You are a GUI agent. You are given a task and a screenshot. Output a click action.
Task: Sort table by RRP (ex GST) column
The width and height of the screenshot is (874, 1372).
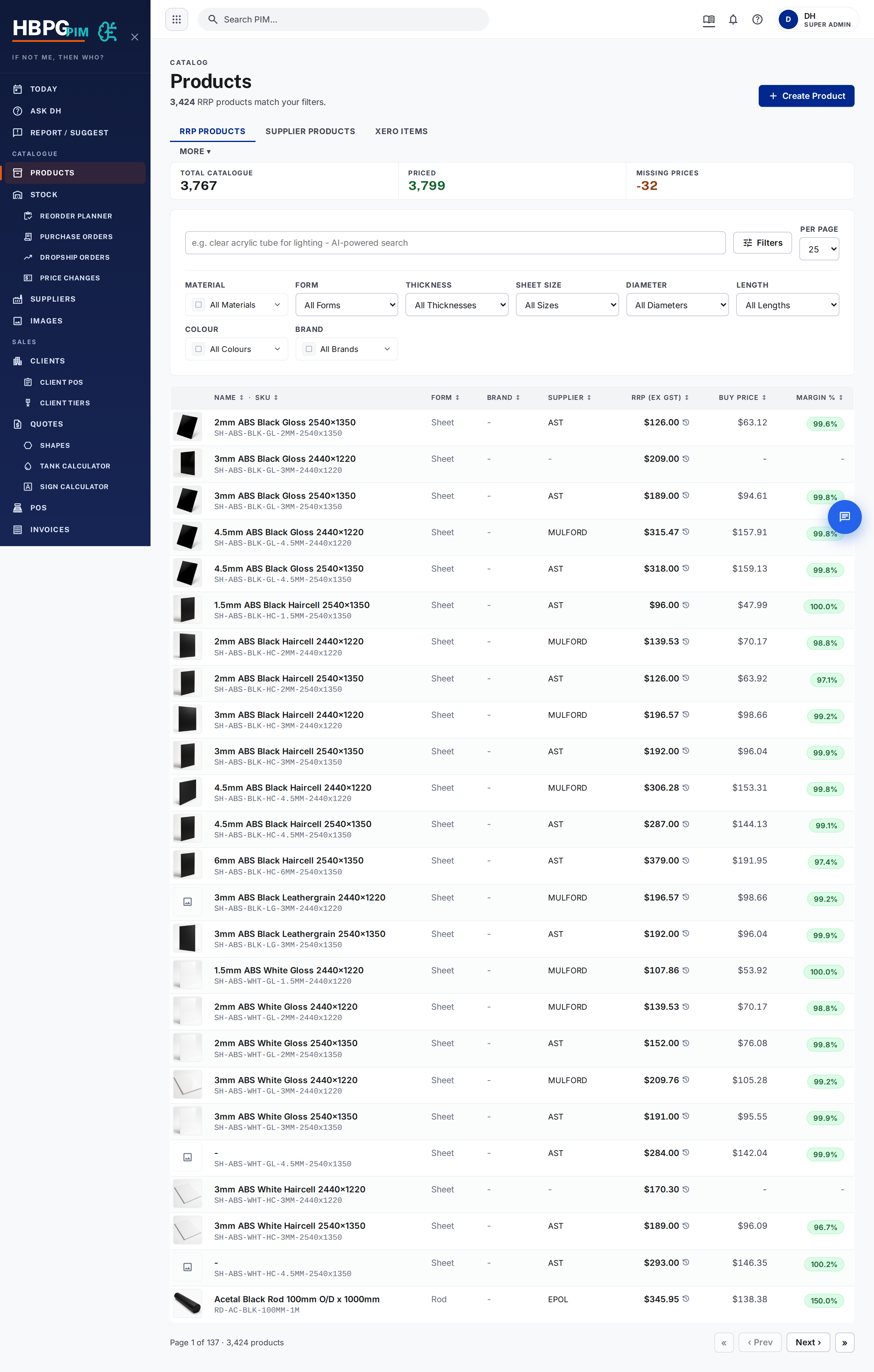tap(660, 398)
